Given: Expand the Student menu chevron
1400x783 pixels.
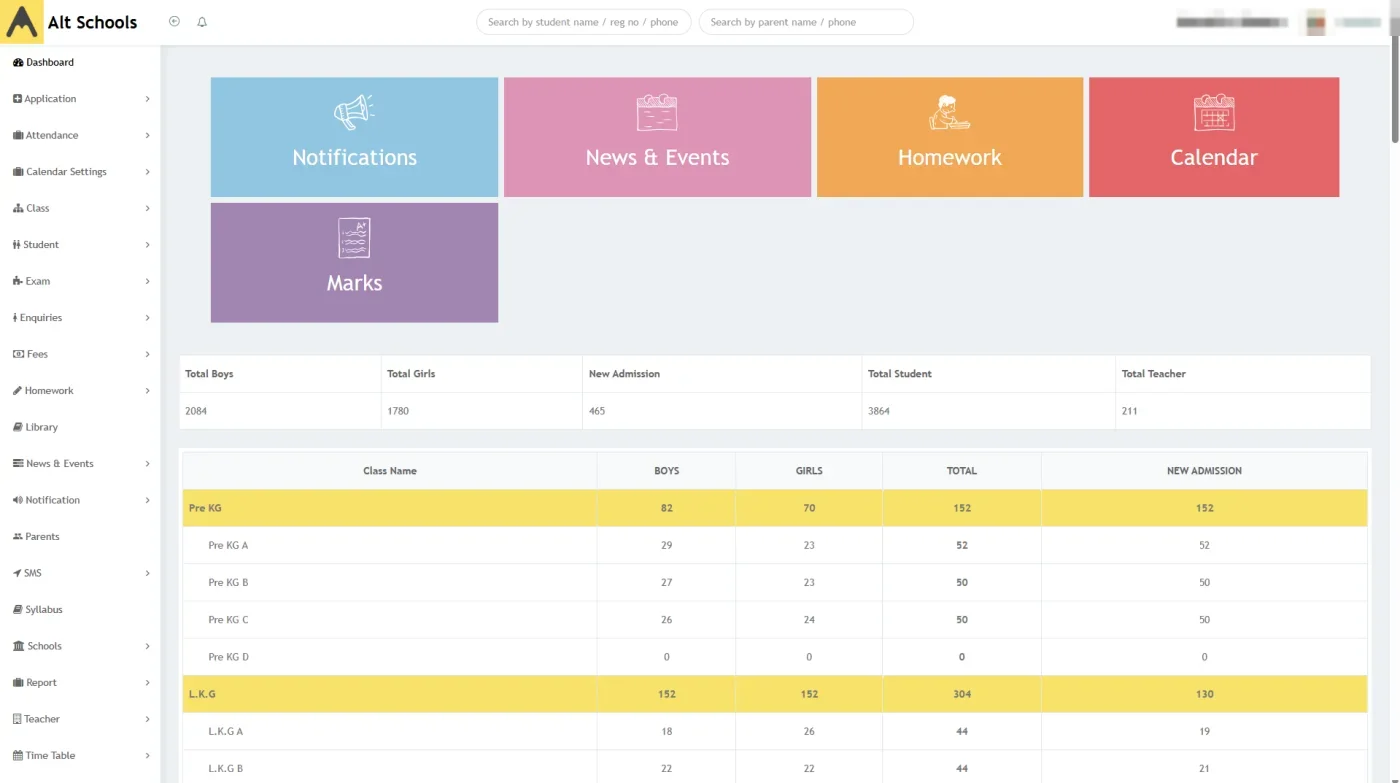Looking at the screenshot, I should click(x=147, y=245).
